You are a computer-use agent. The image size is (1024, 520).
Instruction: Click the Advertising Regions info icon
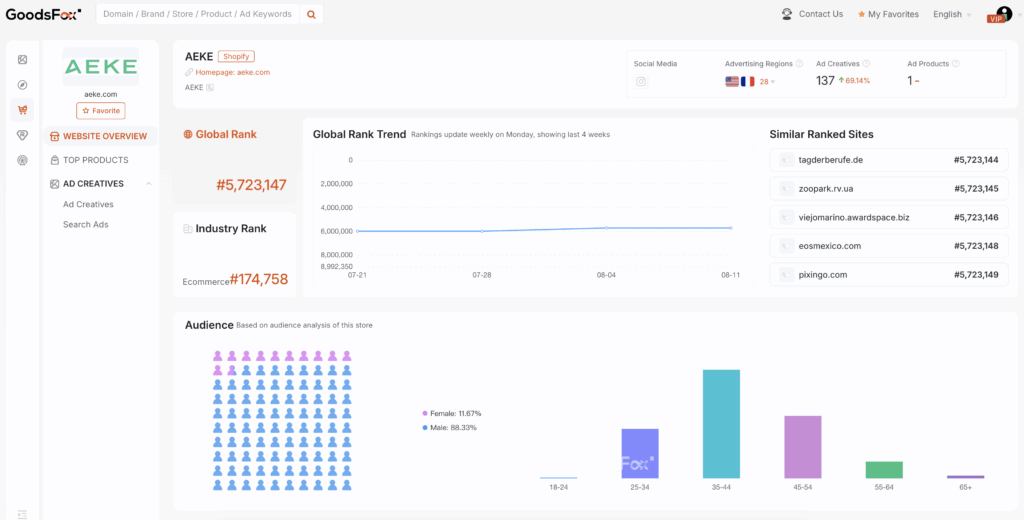[x=799, y=64]
